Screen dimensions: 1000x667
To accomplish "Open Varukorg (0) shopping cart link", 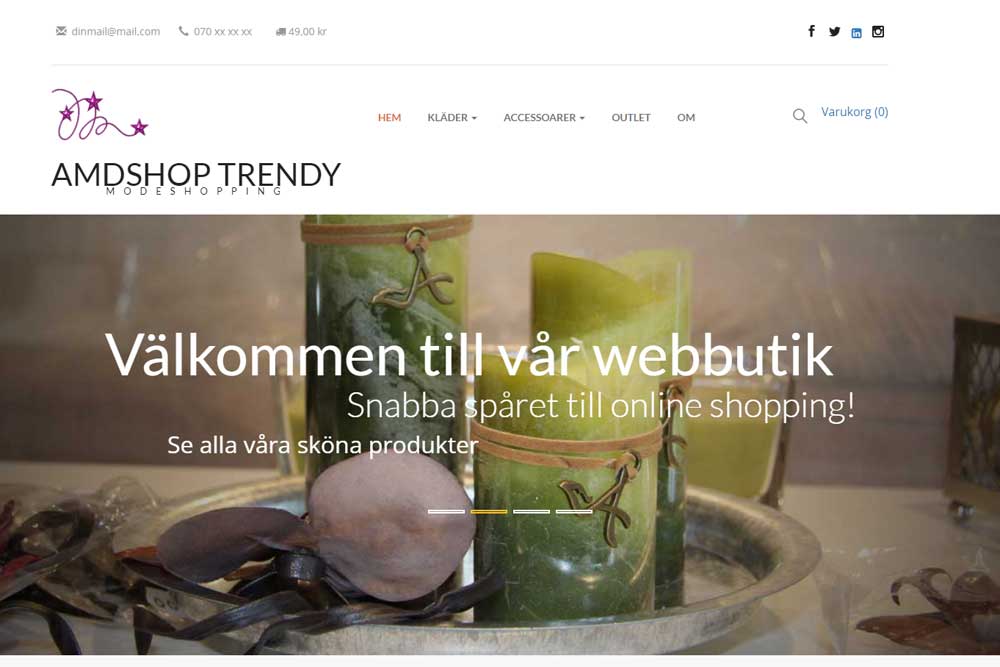I will coord(855,112).
